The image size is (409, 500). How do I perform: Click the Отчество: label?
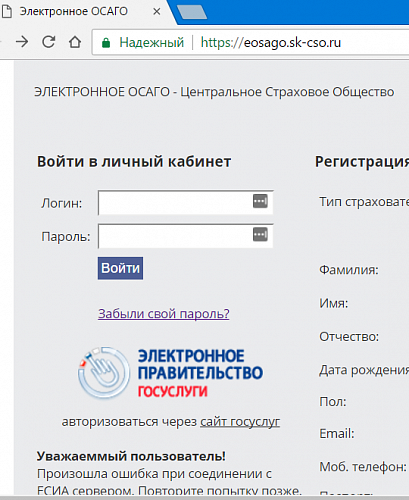[x=349, y=337]
